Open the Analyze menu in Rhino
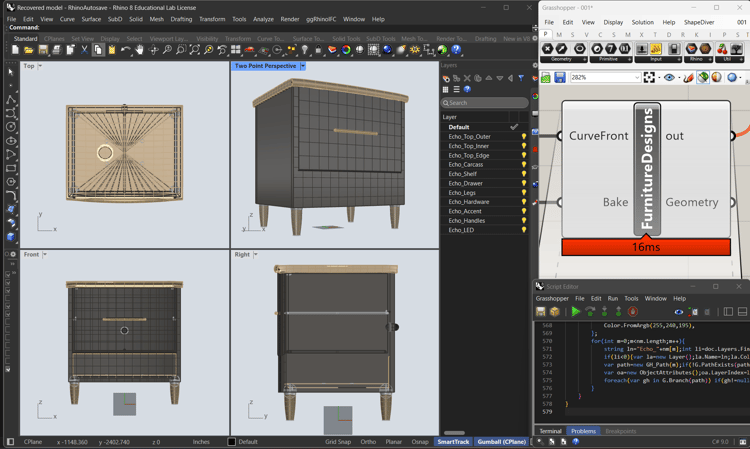This screenshot has height=449, width=750. pyautogui.click(x=263, y=19)
